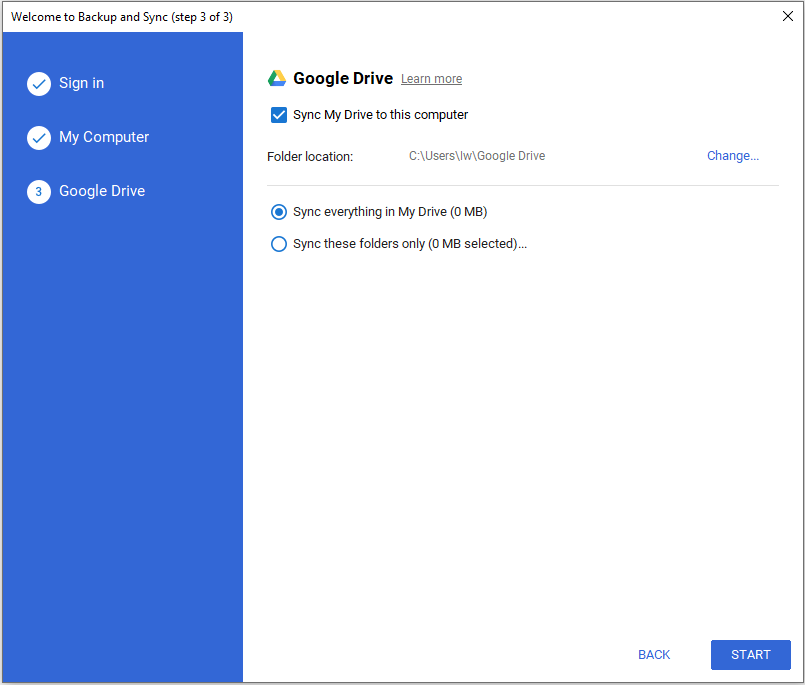805x685 pixels.
Task: Click the Google Drive triangle logo
Action: 277,77
